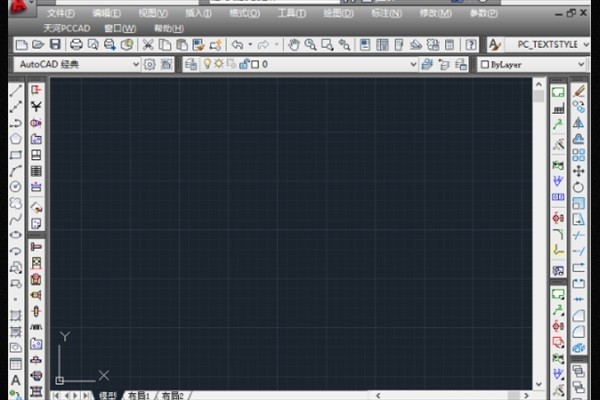Open the Help question mark icon
This screenshot has width=600, height=400.
[471, 45]
